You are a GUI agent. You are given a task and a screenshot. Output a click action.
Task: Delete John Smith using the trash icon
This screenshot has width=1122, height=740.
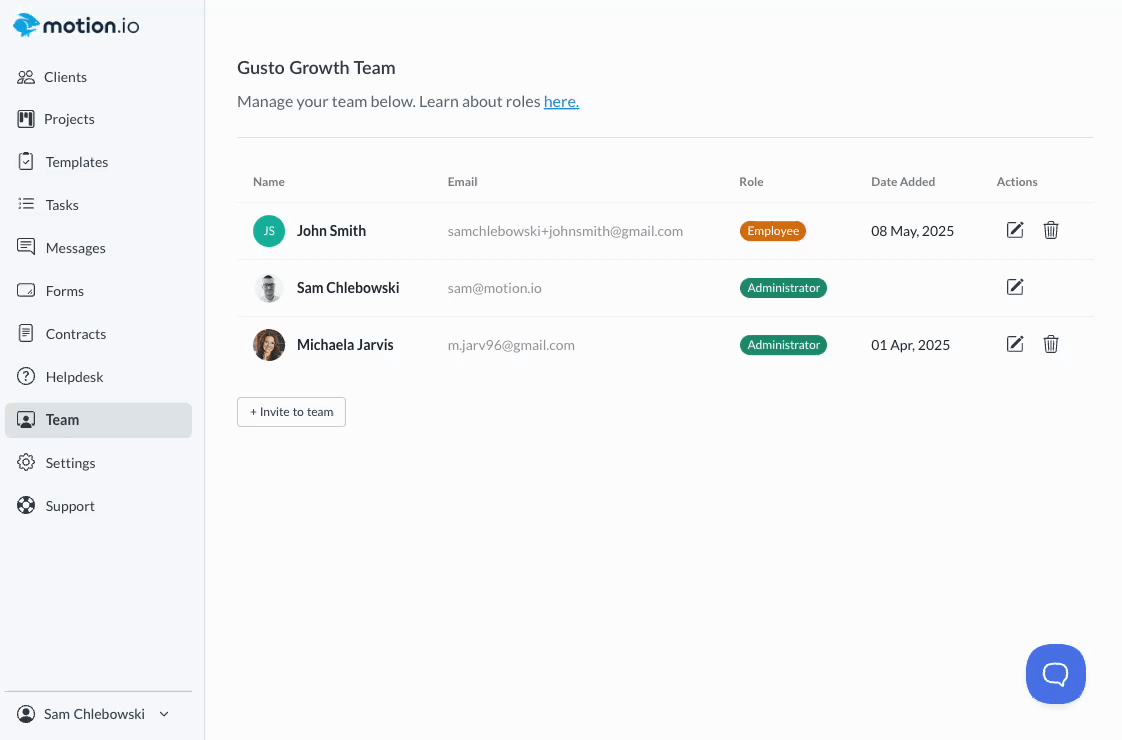(1051, 230)
